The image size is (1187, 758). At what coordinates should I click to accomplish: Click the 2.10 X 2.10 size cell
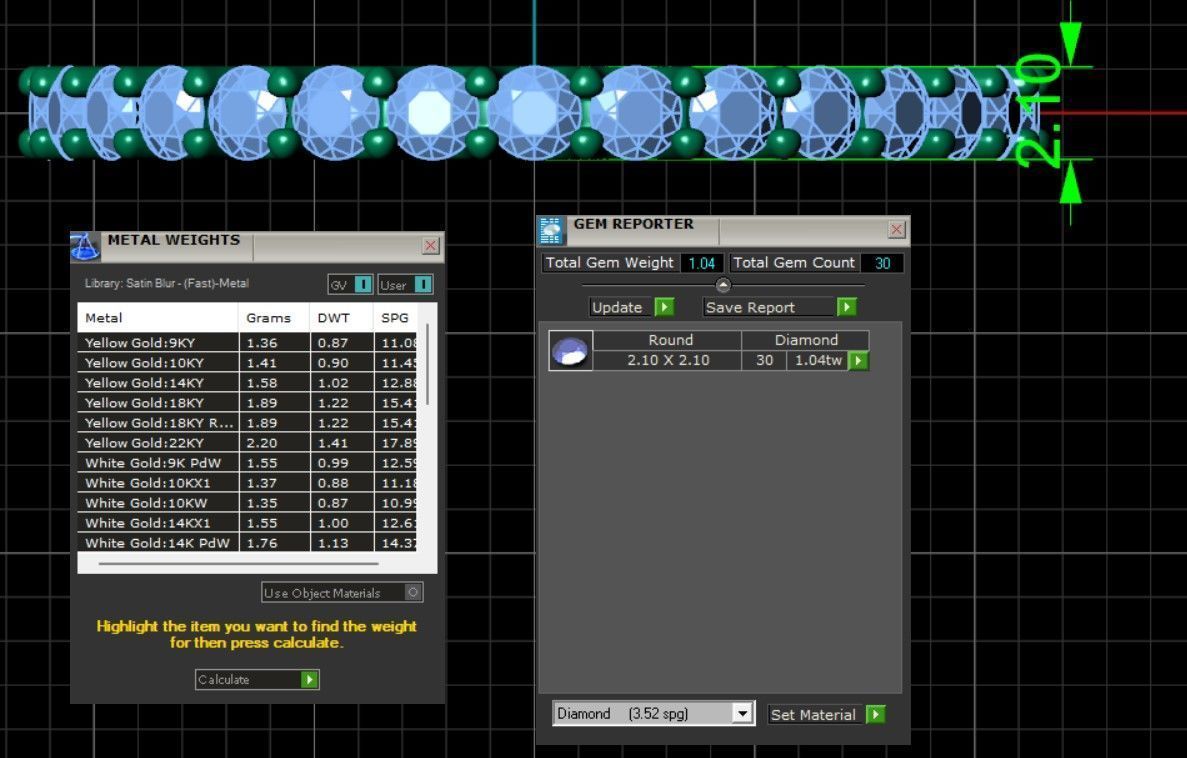pyautogui.click(x=668, y=360)
